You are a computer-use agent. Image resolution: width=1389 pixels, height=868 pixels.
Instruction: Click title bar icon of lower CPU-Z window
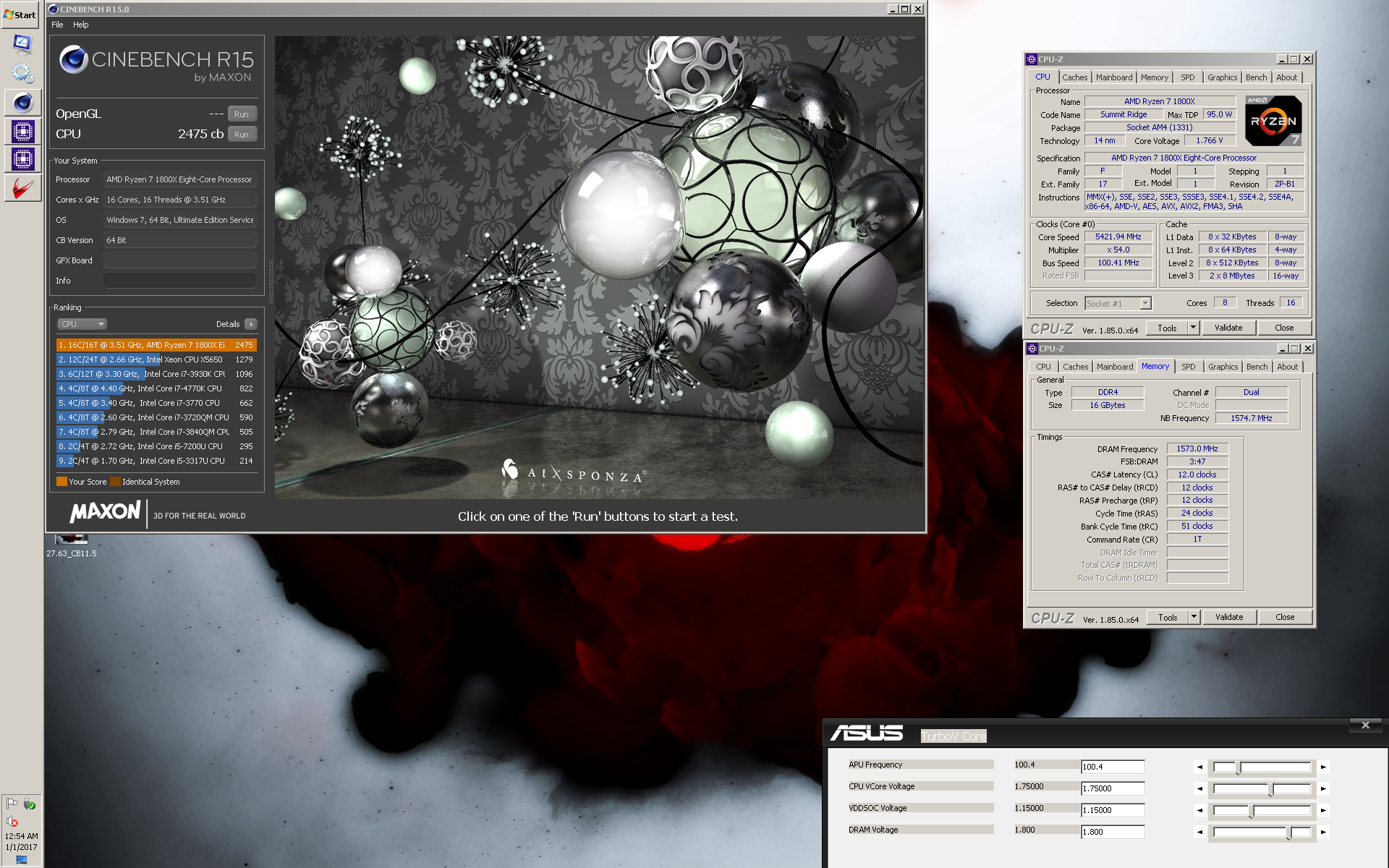(x=1032, y=349)
